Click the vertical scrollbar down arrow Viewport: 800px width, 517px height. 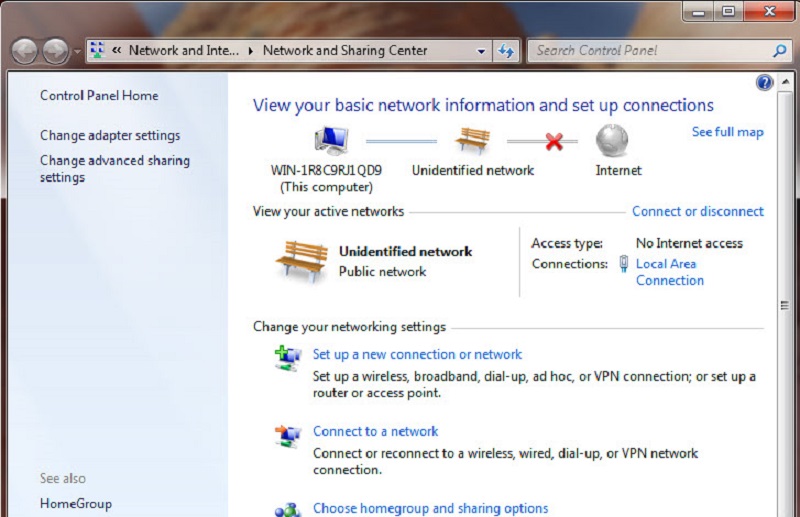pos(784,509)
